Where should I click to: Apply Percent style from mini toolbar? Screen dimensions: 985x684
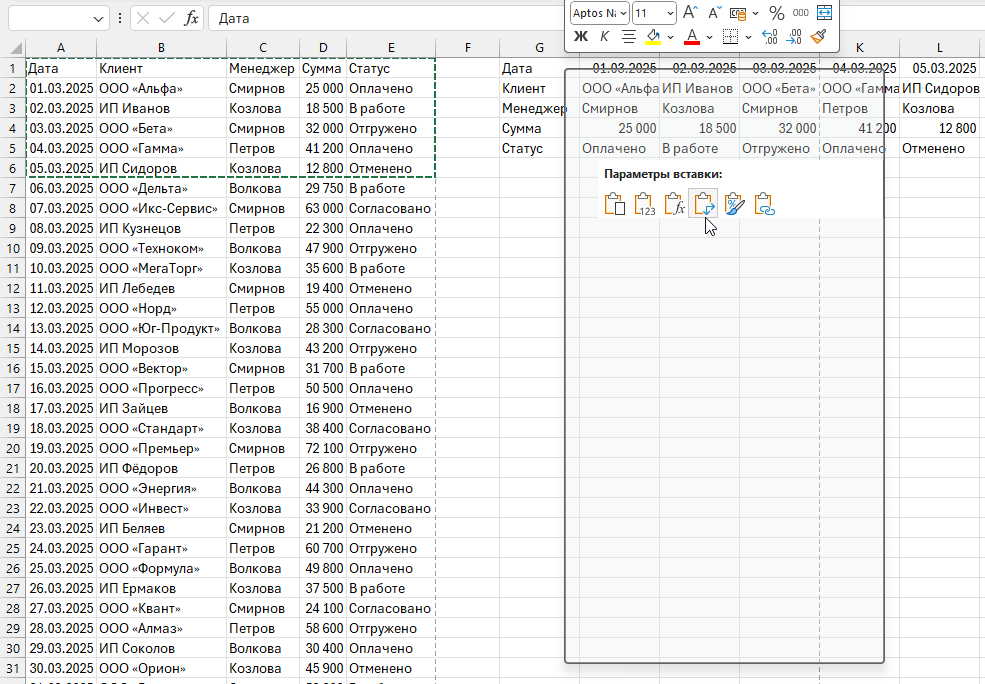tap(776, 13)
